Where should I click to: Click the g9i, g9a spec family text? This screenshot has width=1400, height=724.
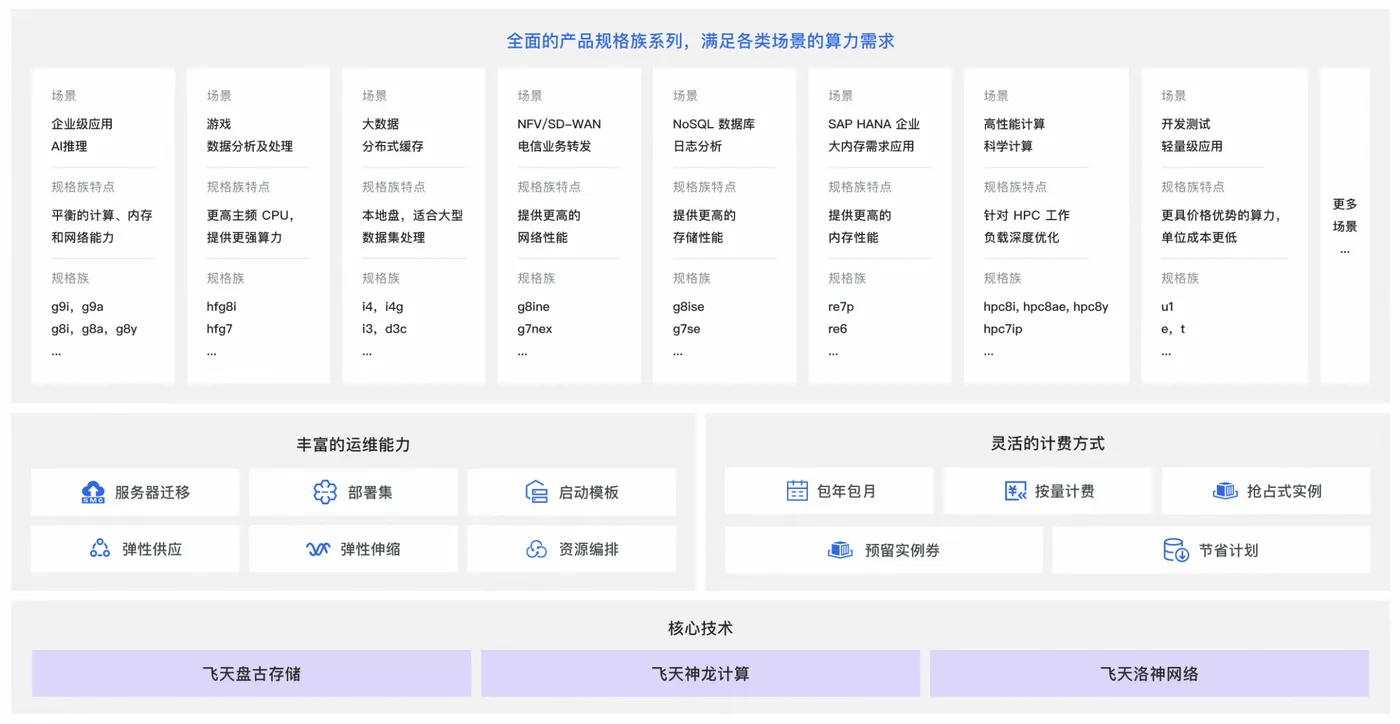point(78,307)
